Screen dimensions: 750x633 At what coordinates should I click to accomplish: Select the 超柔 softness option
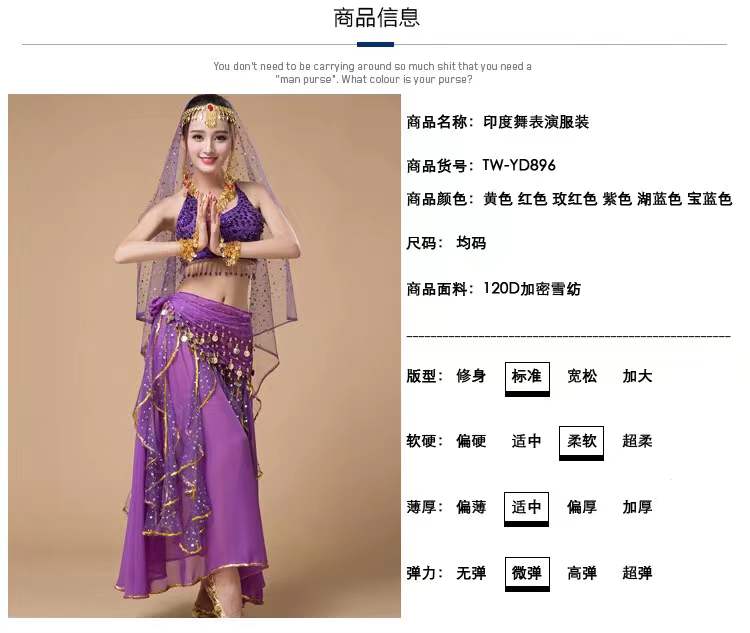pyautogui.click(x=637, y=441)
